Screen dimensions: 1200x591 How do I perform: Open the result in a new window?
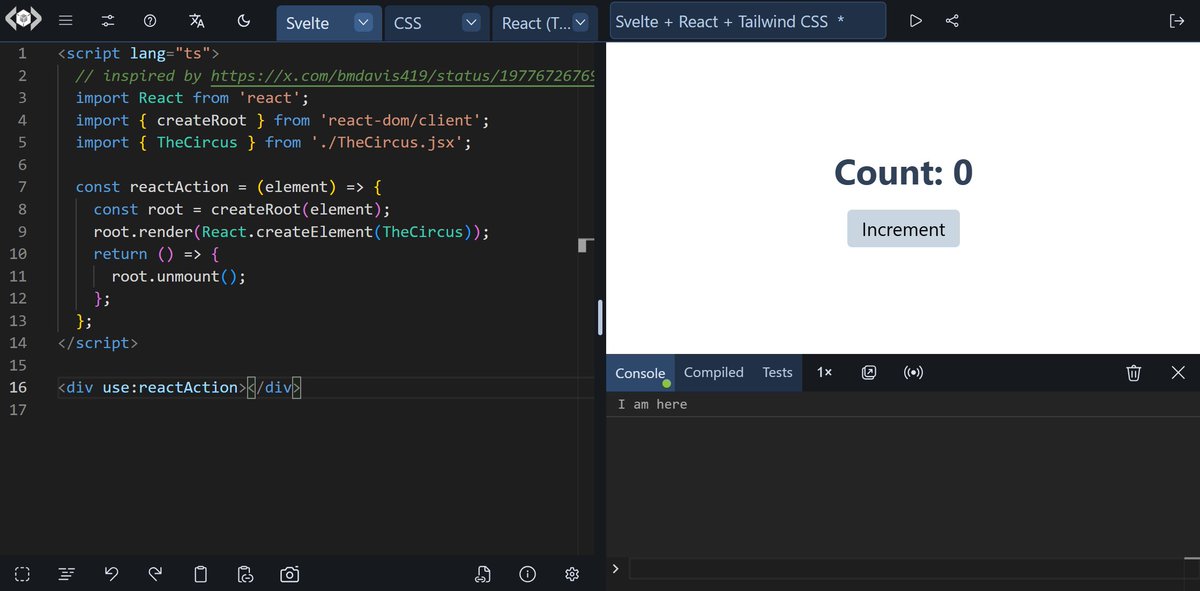(869, 373)
